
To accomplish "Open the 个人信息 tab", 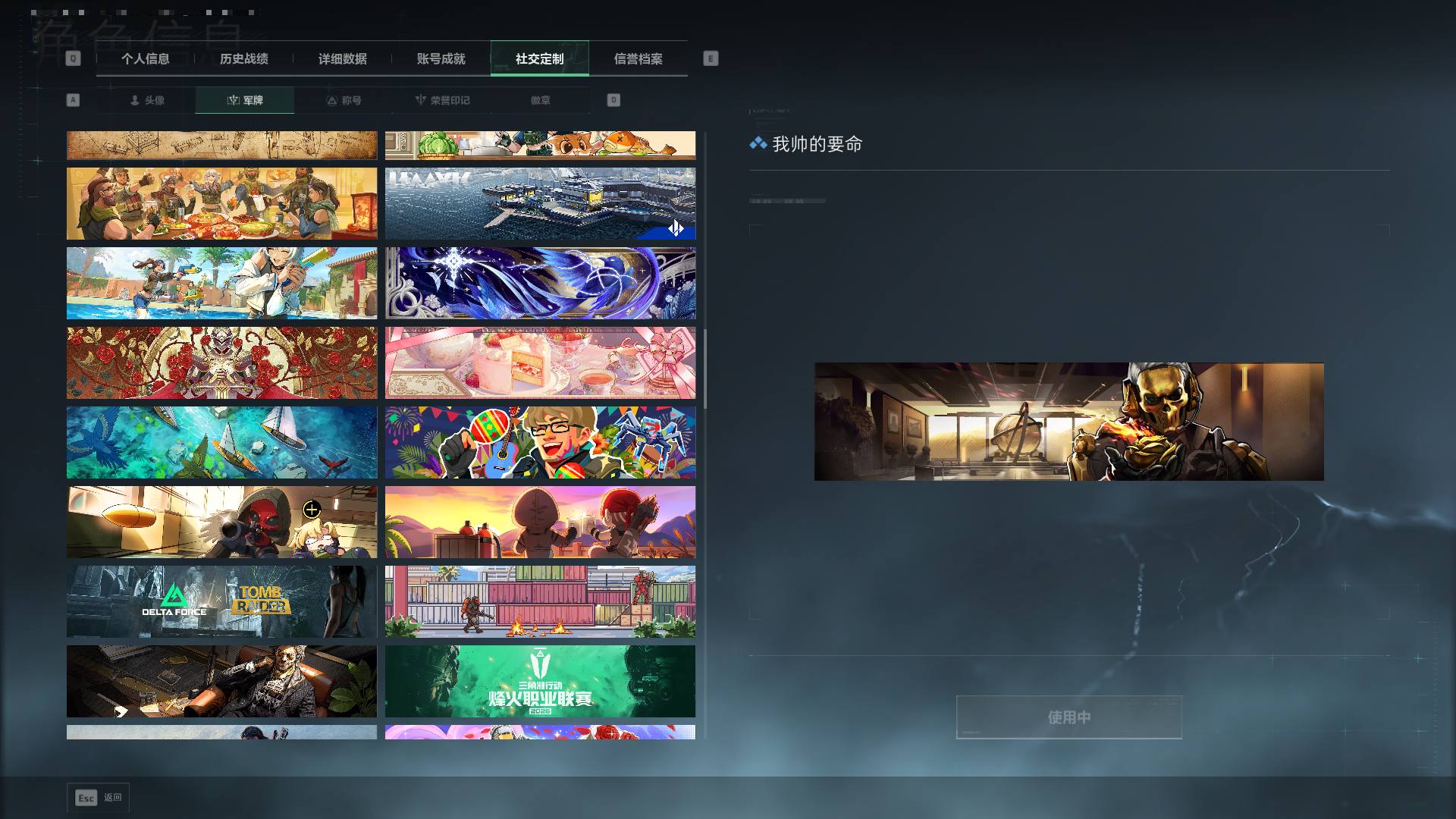I will pyautogui.click(x=146, y=59).
